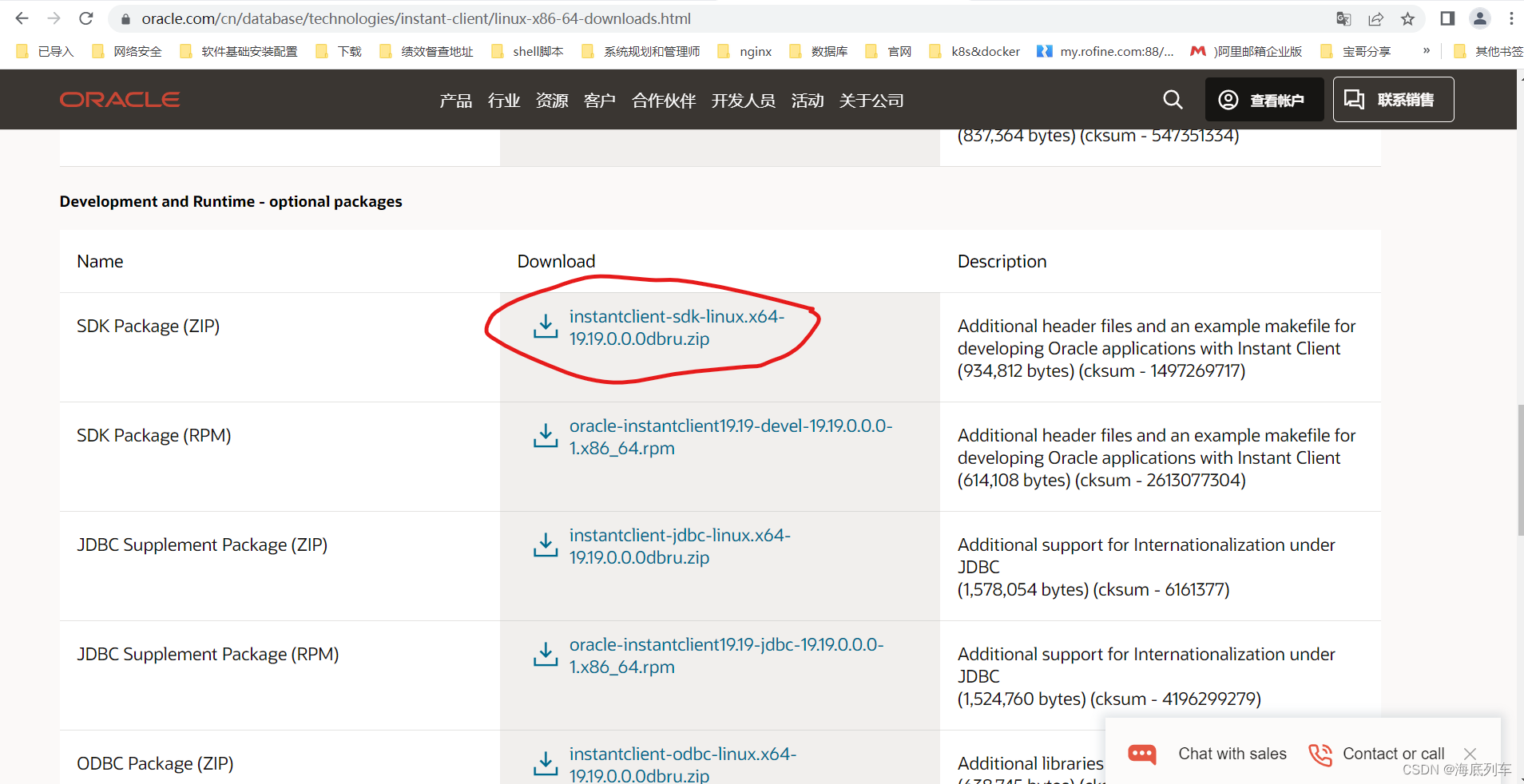Click Contact or call
Screen dimensions: 1524x784
[1394, 754]
